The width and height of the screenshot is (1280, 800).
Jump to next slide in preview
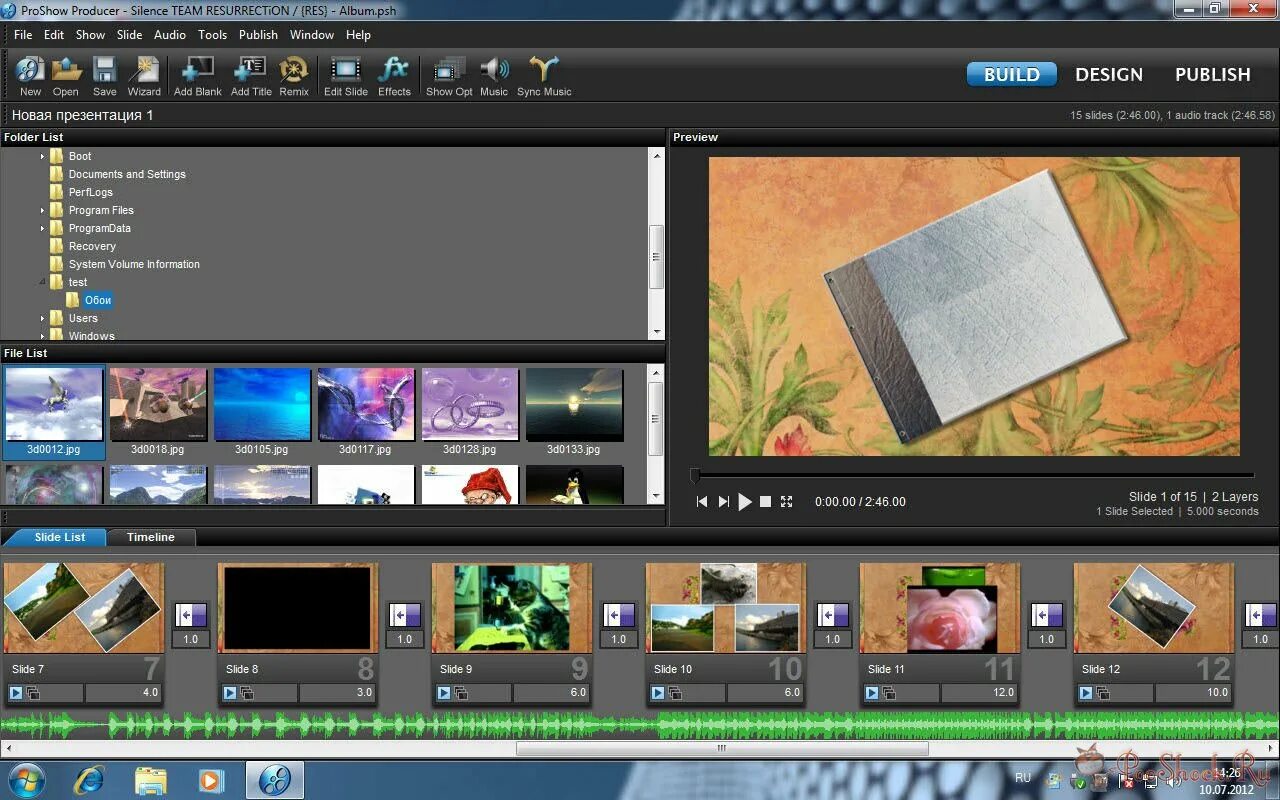point(723,502)
